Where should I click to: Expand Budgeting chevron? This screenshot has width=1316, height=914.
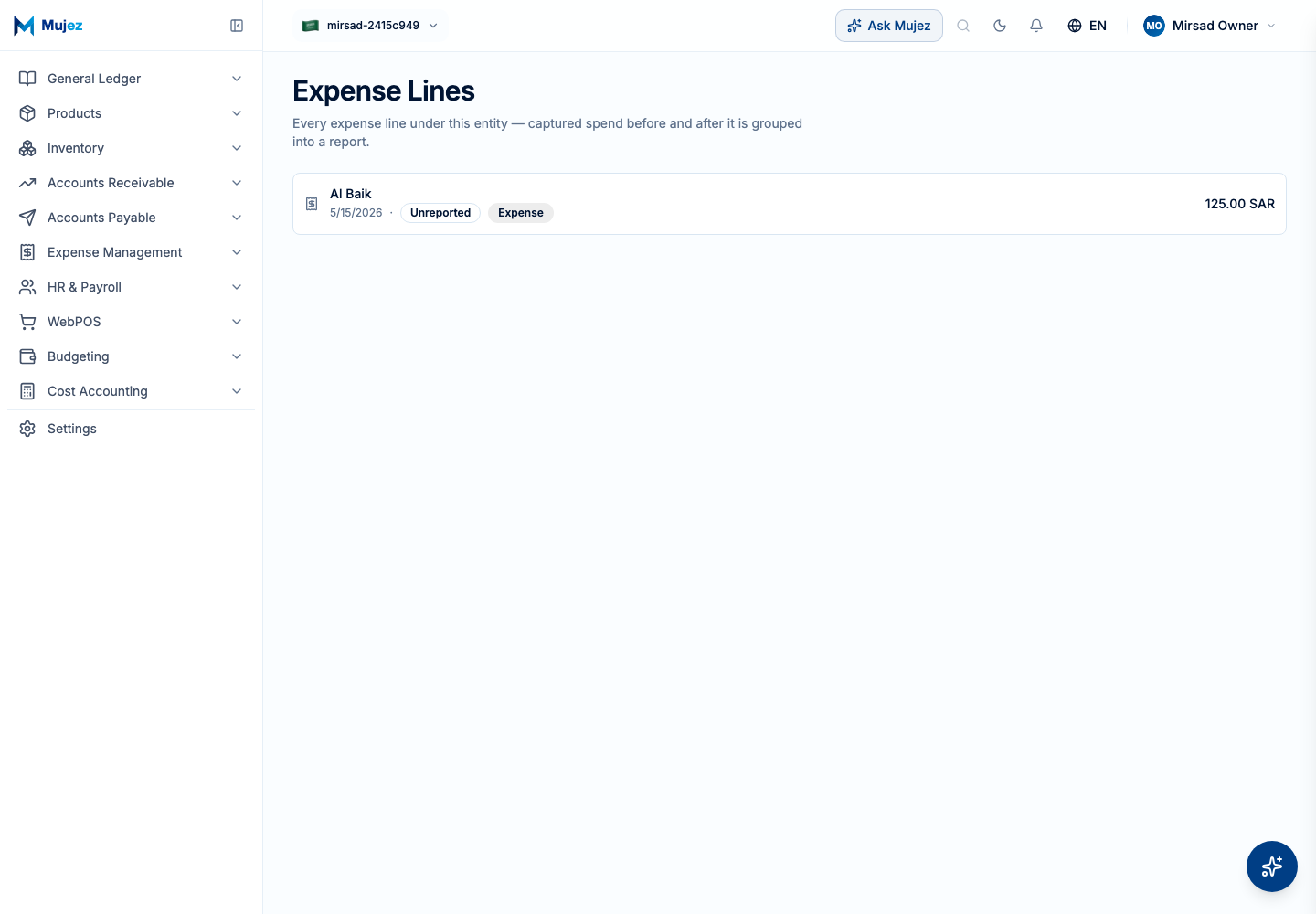[x=237, y=356]
